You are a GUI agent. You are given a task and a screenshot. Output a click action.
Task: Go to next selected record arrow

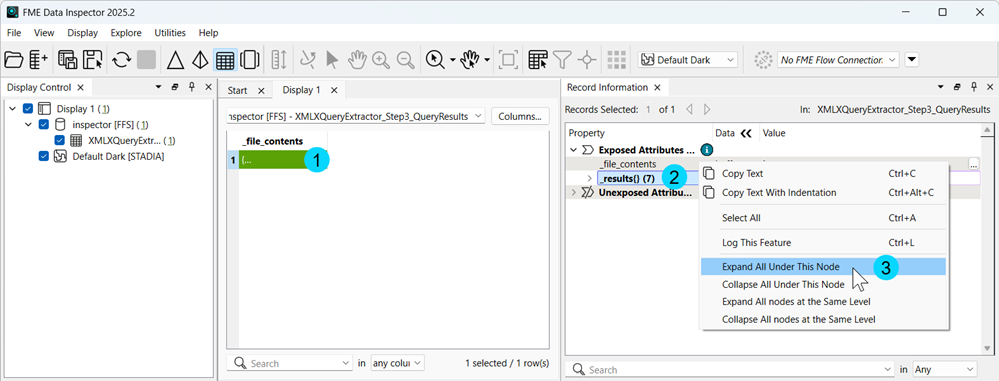point(707,110)
